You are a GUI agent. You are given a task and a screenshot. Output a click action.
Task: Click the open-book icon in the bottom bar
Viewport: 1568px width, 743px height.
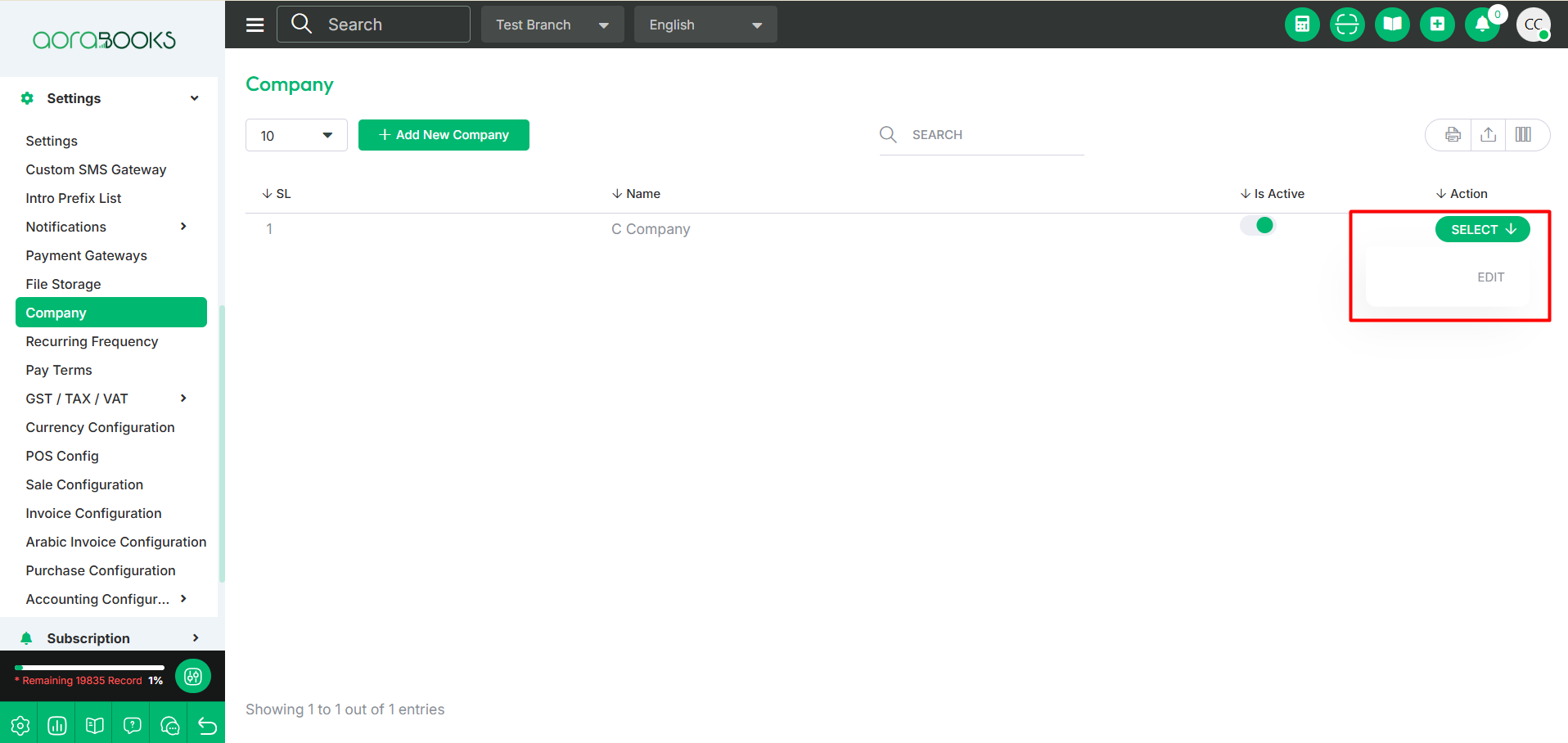click(x=95, y=725)
